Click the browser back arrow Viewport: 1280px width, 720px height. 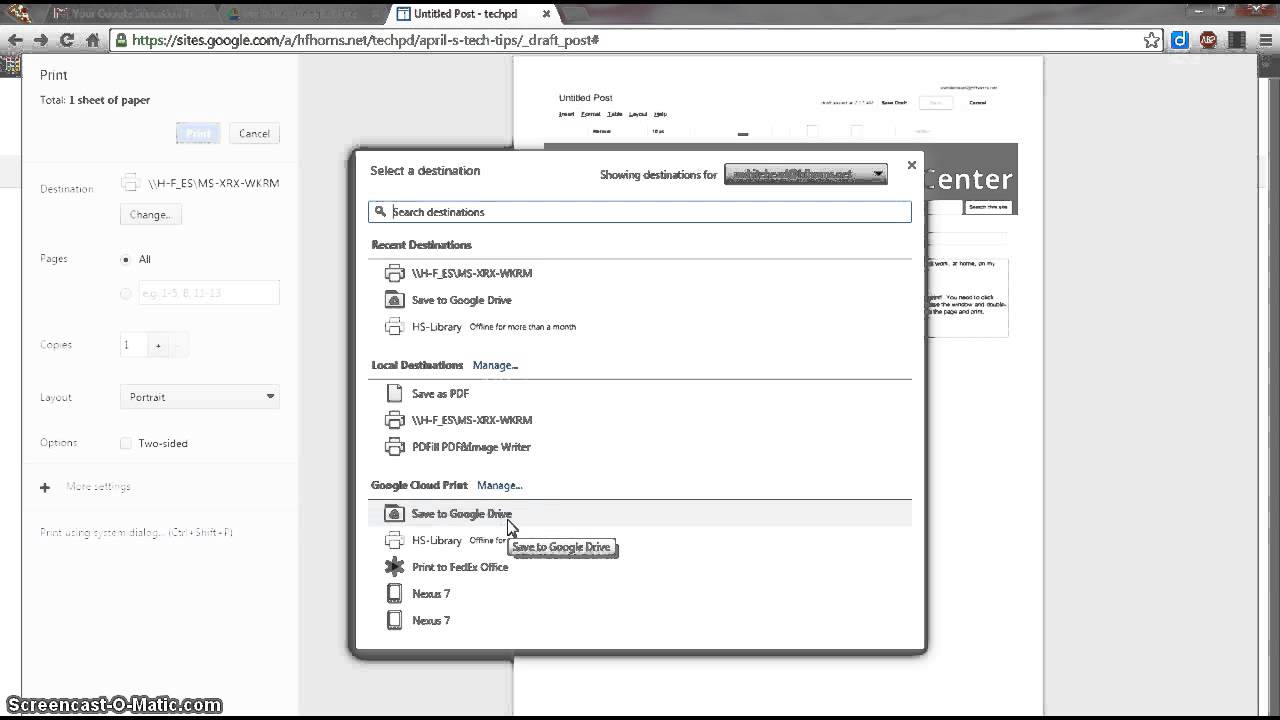[x=14, y=40]
